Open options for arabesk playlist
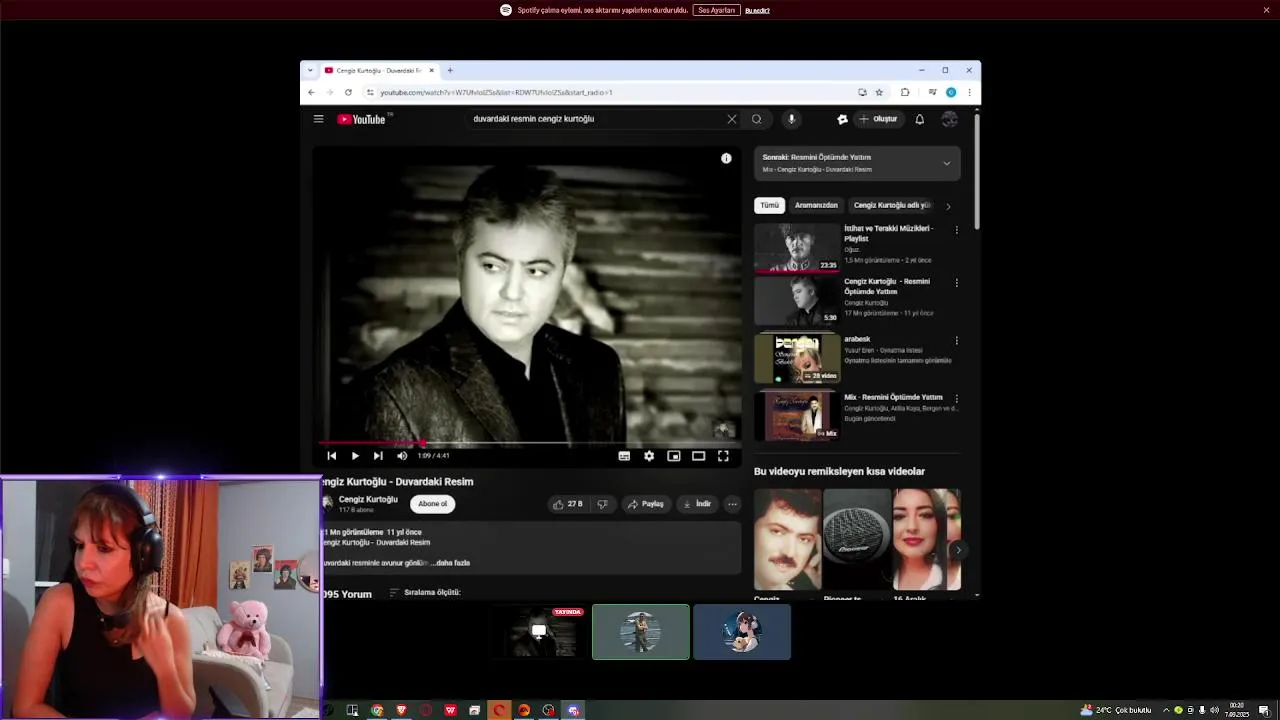The image size is (1280, 720). pyautogui.click(x=956, y=340)
